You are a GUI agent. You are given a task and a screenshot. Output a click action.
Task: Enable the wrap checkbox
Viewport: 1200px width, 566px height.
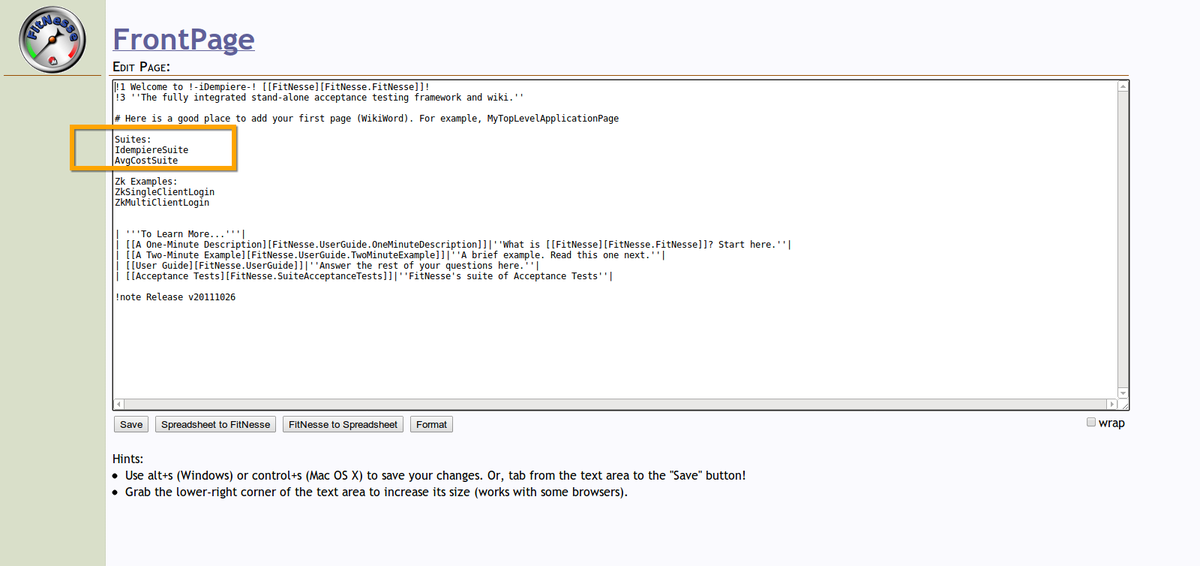pyautogui.click(x=1092, y=423)
